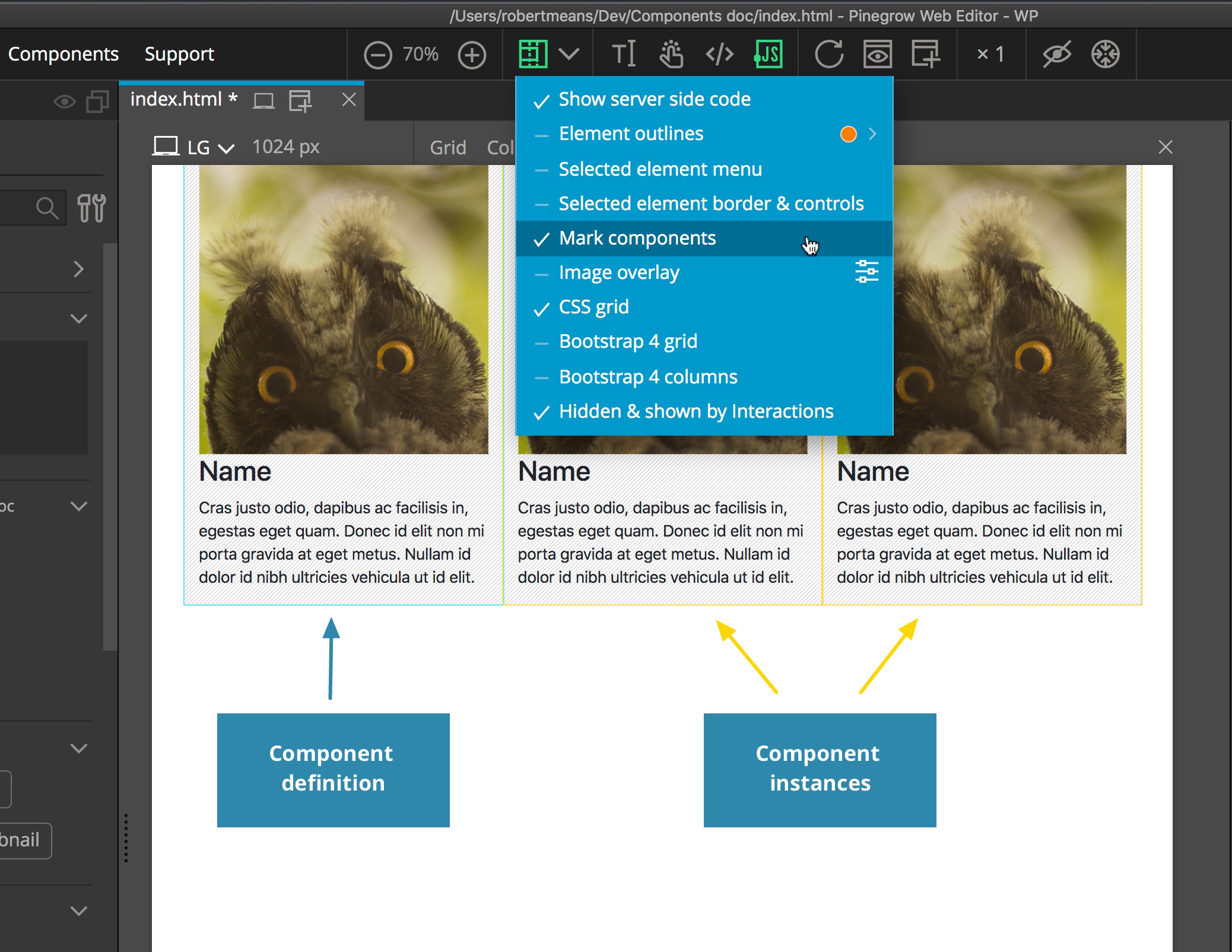The height and width of the screenshot is (952, 1232).
Task: Click the 70% zoom level value
Action: pos(421,55)
